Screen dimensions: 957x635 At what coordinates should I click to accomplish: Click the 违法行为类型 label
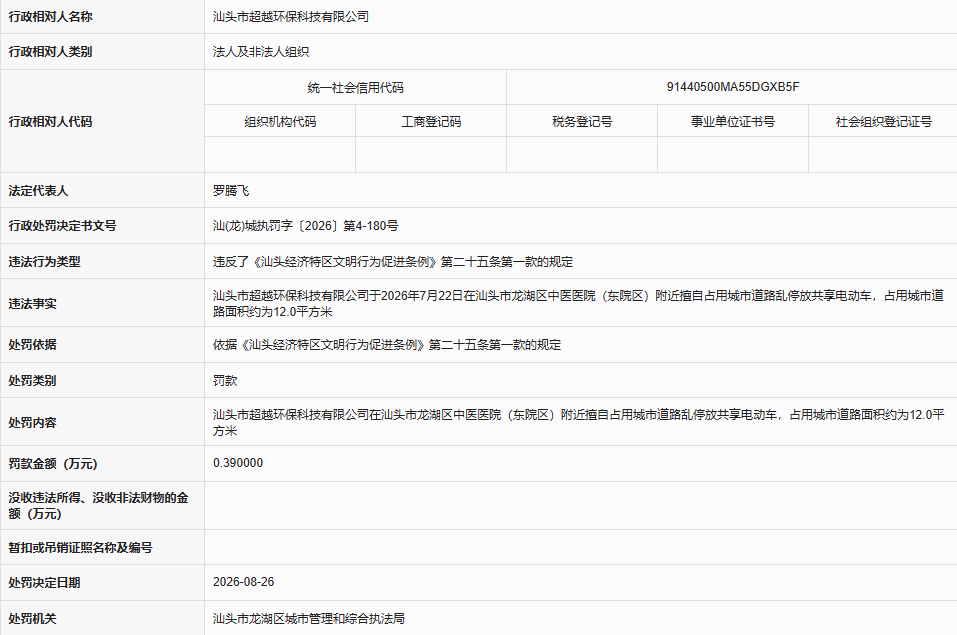[x=44, y=261]
